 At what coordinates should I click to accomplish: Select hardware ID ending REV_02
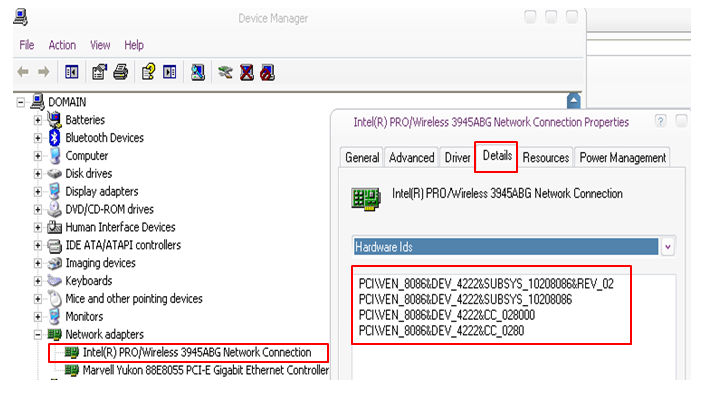pos(486,284)
